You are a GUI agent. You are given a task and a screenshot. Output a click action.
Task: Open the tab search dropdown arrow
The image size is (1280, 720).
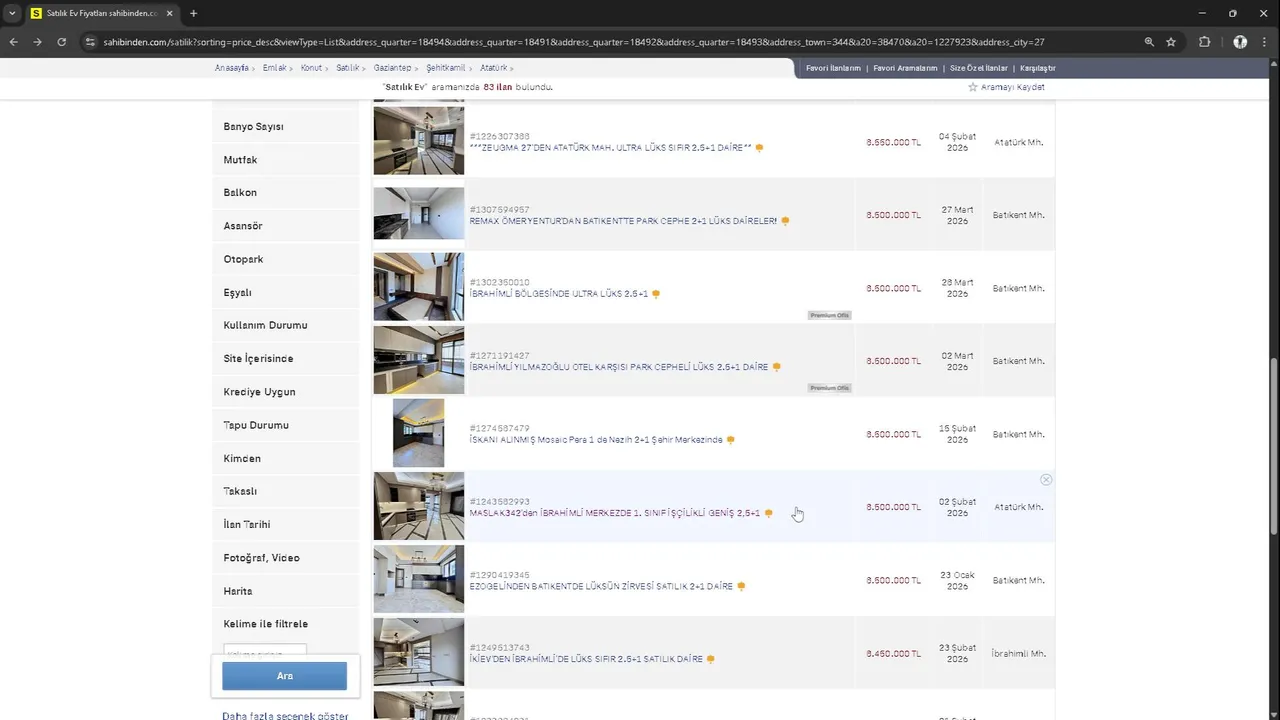[x=12, y=13]
